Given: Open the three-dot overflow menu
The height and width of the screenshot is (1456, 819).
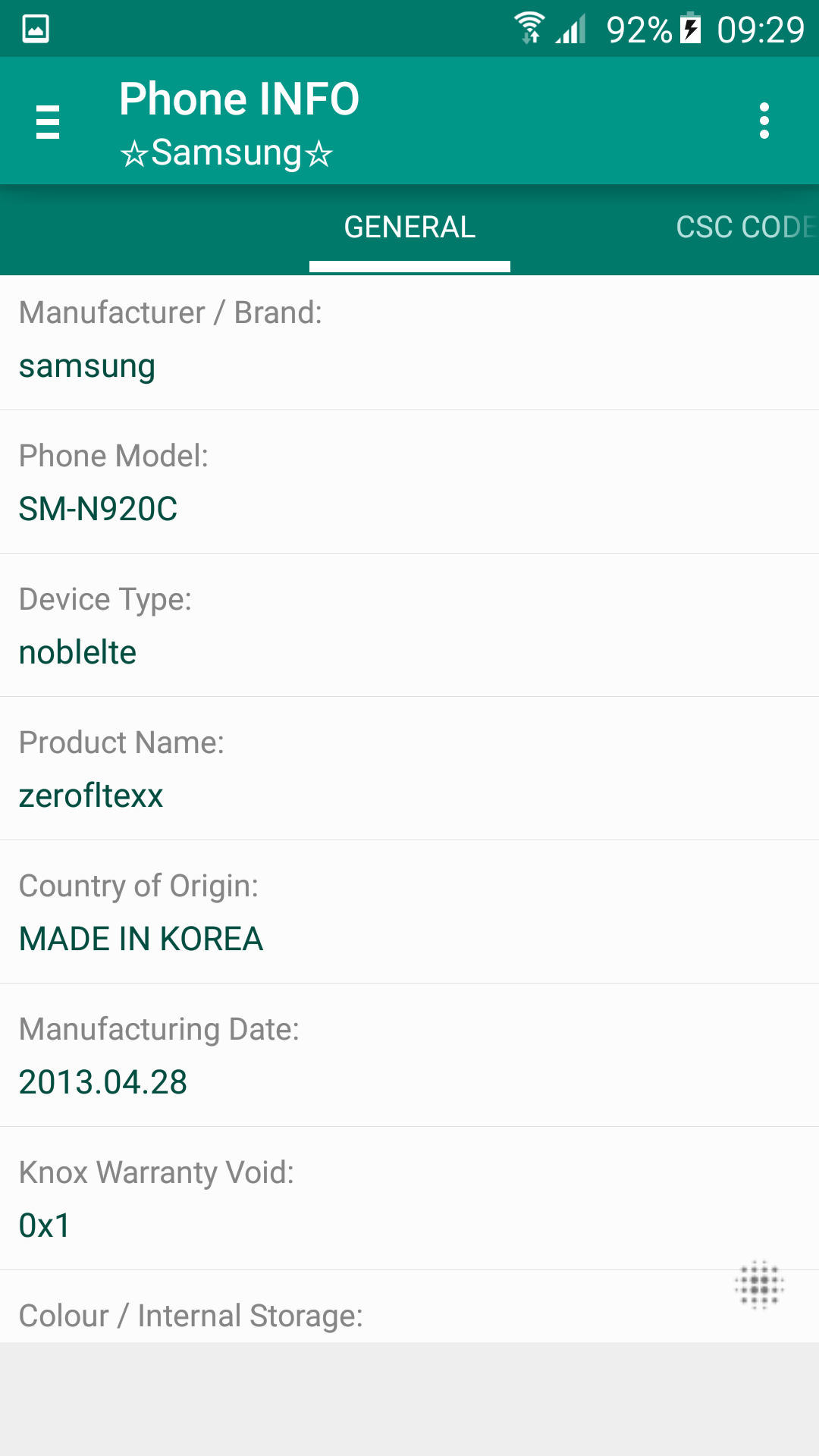Looking at the screenshot, I should (x=764, y=121).
